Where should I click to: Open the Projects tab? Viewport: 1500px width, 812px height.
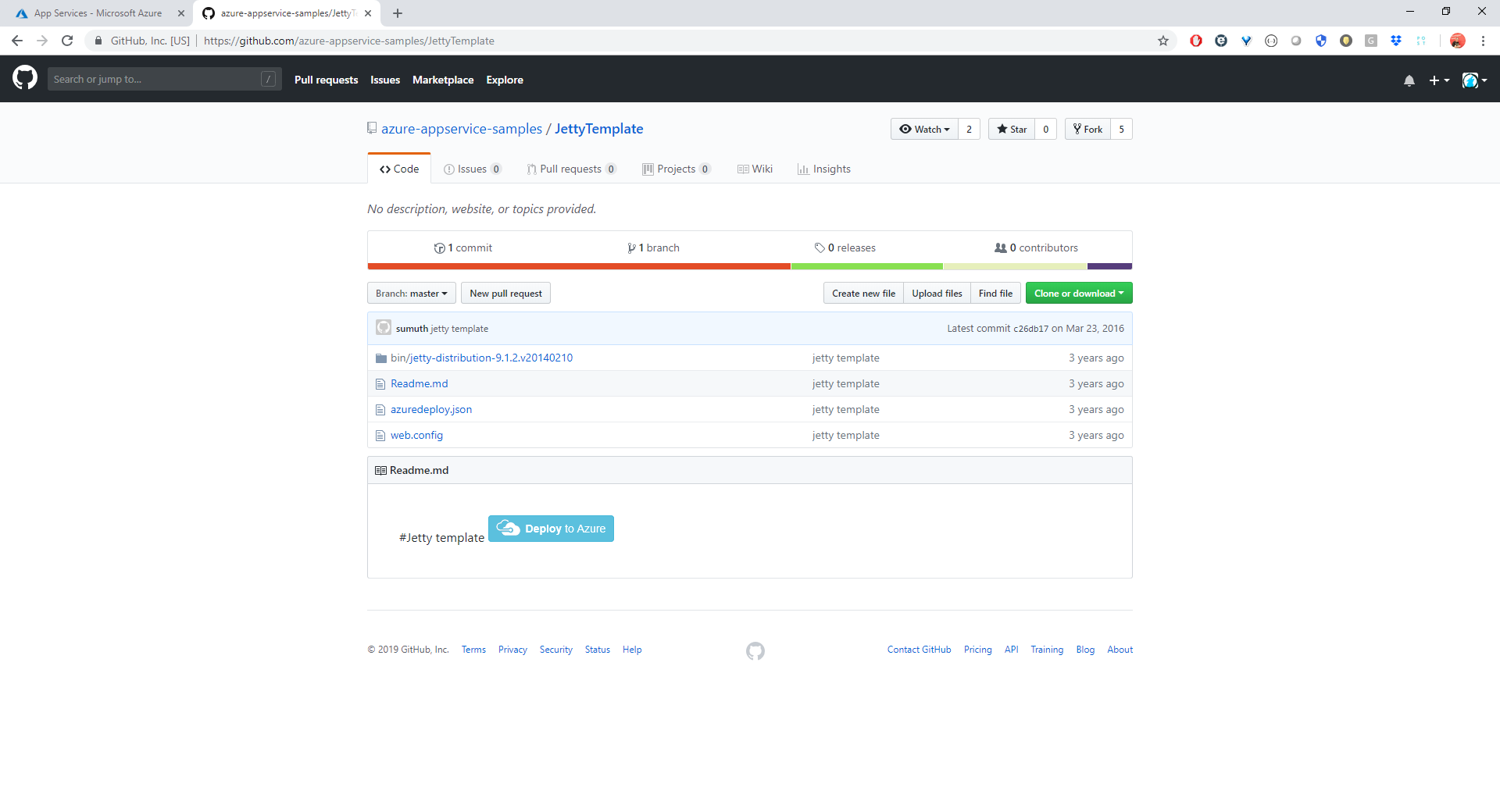point(677,169)
